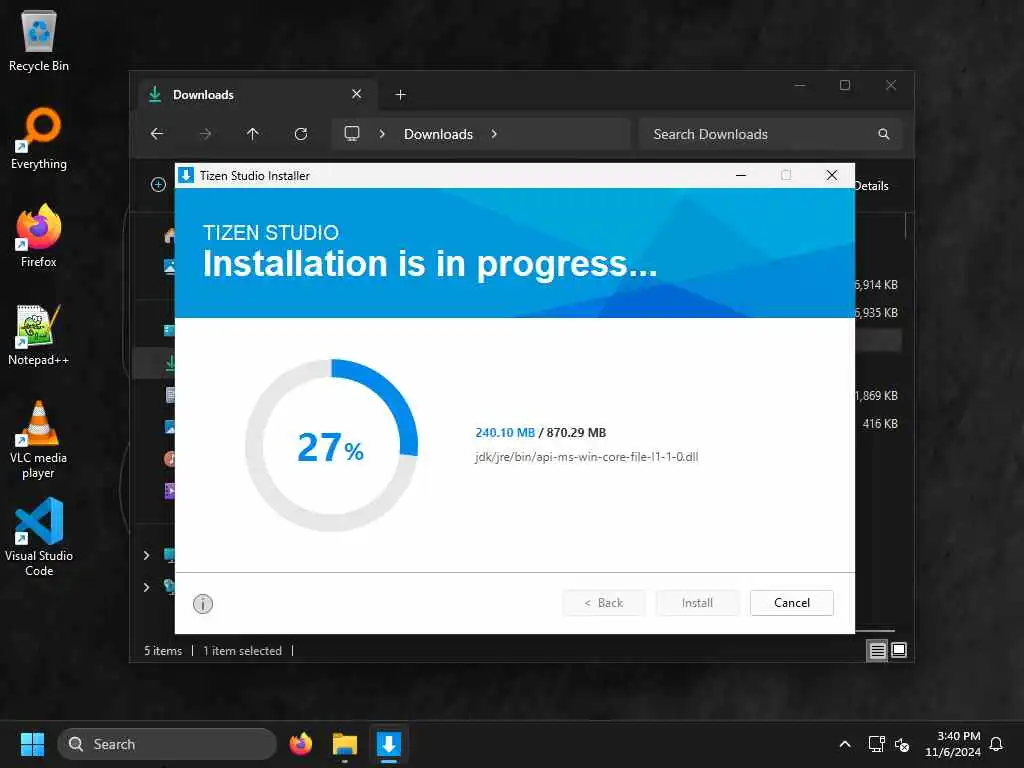Click the disabled Install button
This screenshot has height=768, width=1024.
(697, 603)
